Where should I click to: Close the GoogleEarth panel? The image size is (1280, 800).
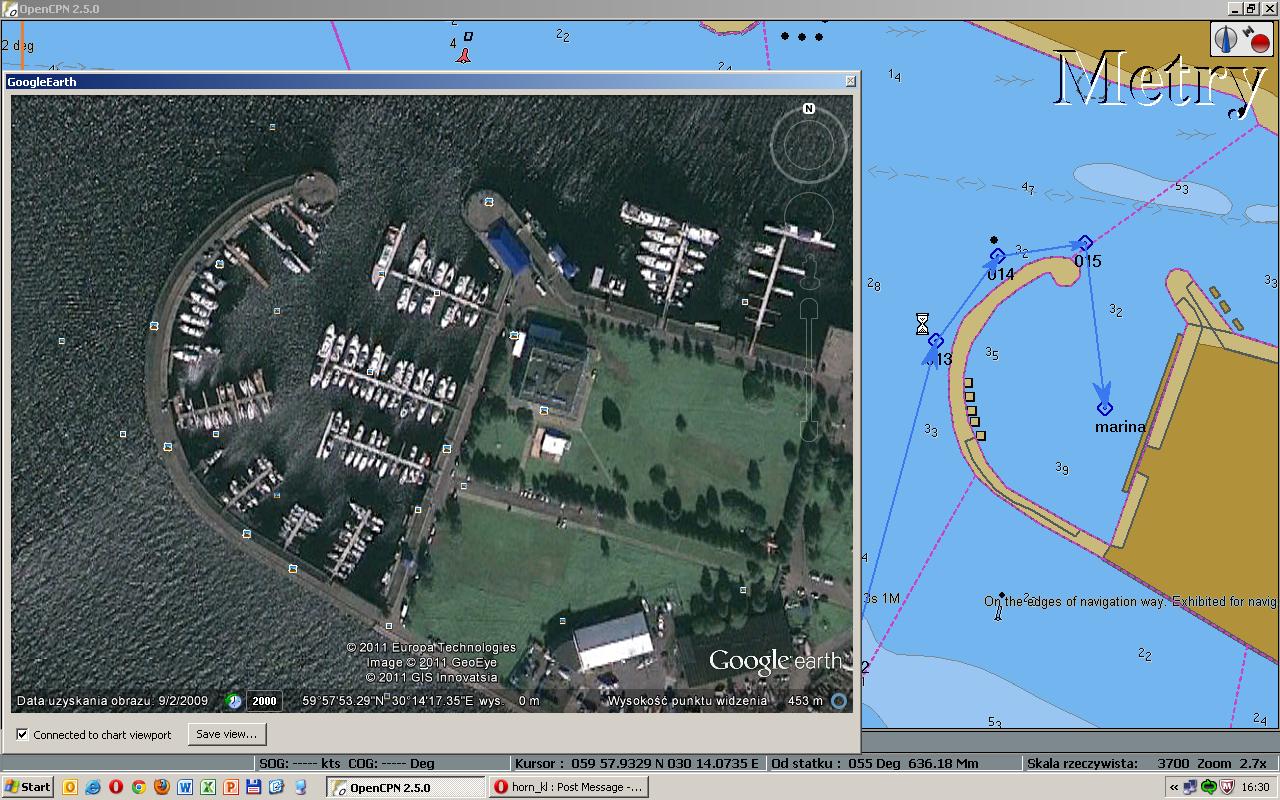tap(850, 81)
